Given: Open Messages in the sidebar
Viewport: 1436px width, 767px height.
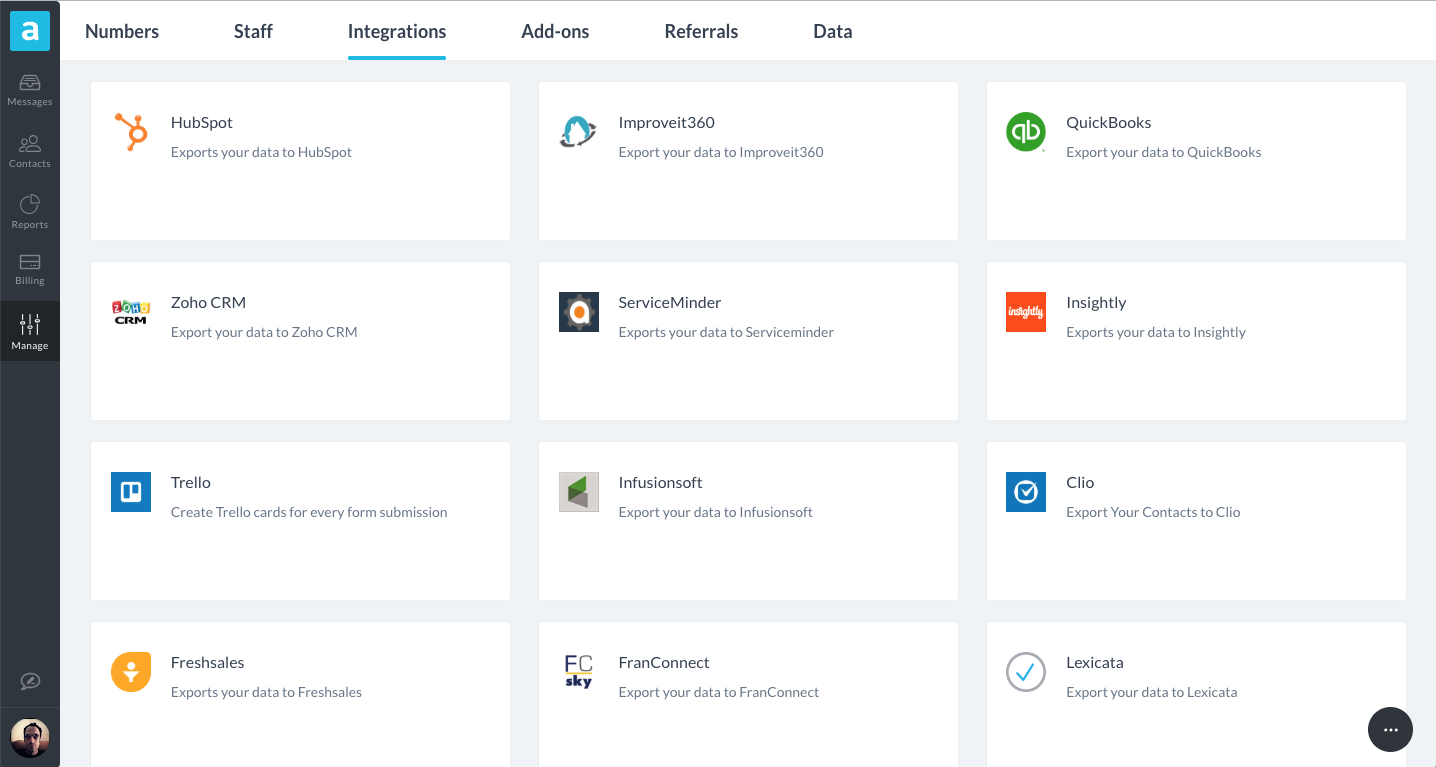Looking at the screenshot, I should (30, 90).
